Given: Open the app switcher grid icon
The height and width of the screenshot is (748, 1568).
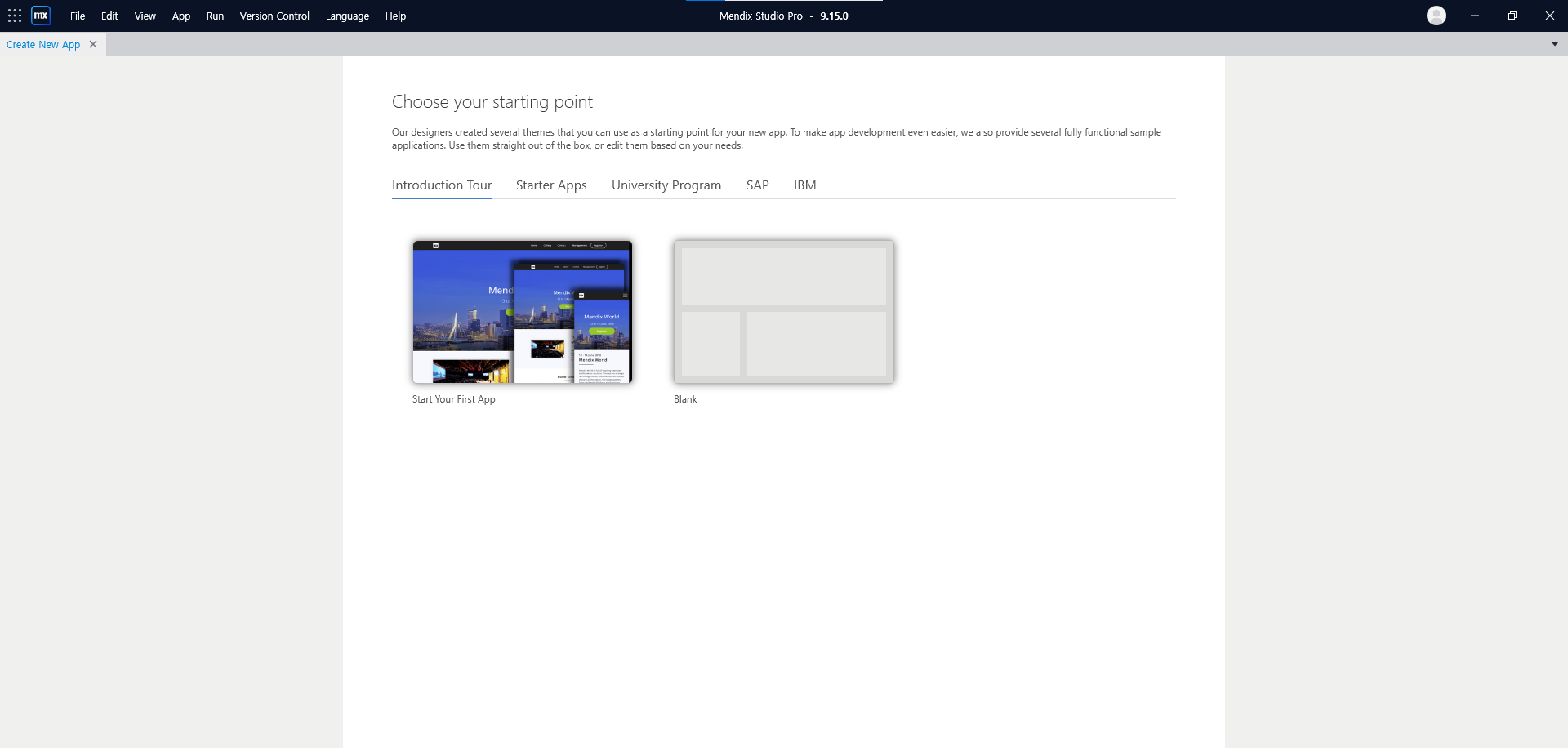Looking at the screenshot, I should coord(15,16).
